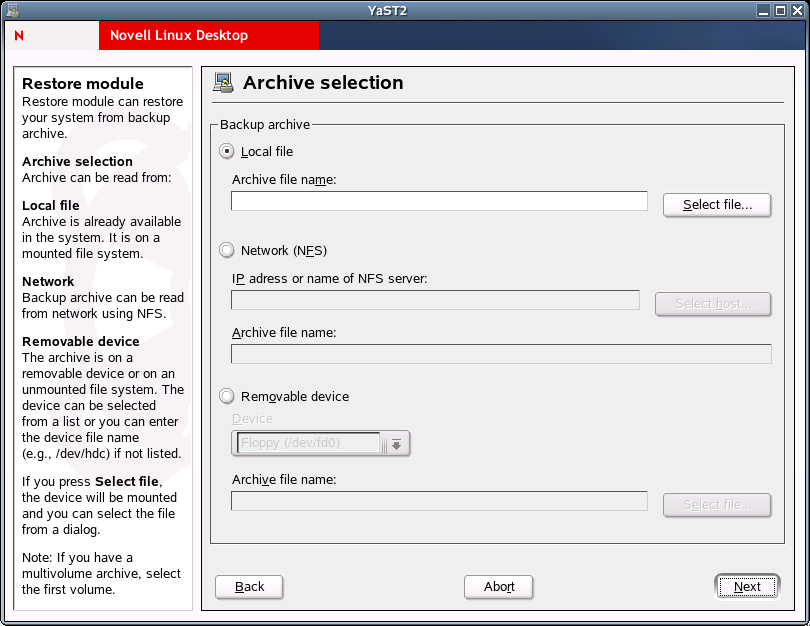
Task: Click the YaST2 window title text
Action: (387, 10)
